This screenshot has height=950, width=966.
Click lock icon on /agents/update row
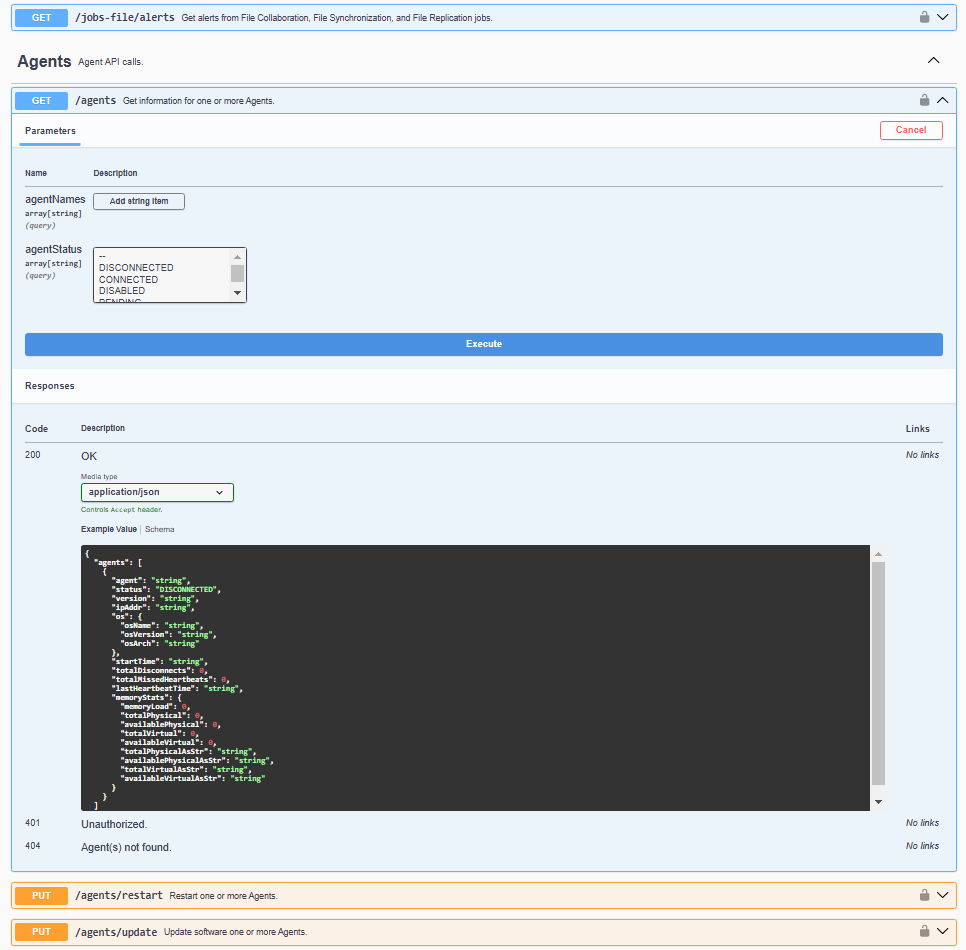tap(925, 932)
